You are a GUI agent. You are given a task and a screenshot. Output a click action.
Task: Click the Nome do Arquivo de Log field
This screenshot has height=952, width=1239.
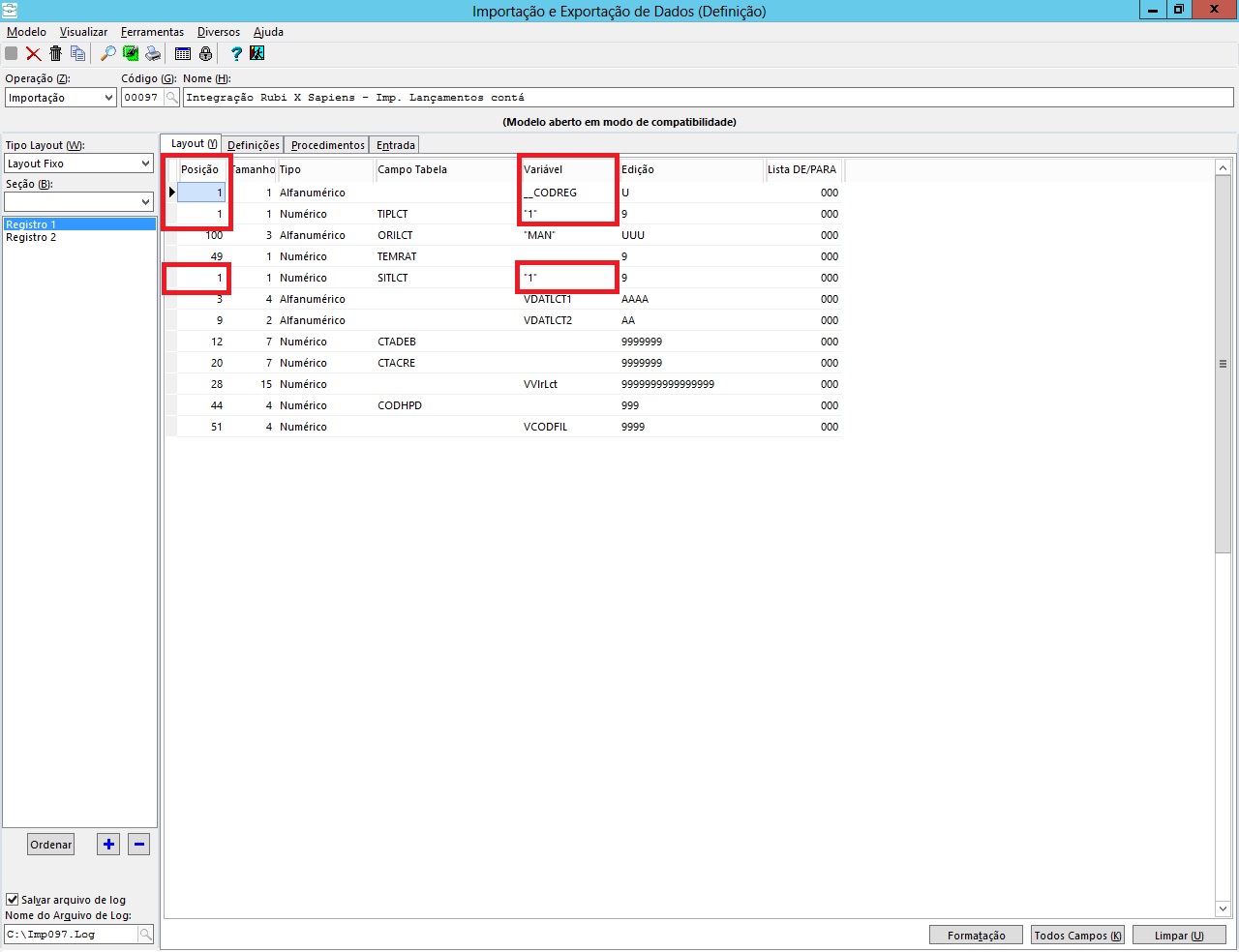(x=70, y=935)
